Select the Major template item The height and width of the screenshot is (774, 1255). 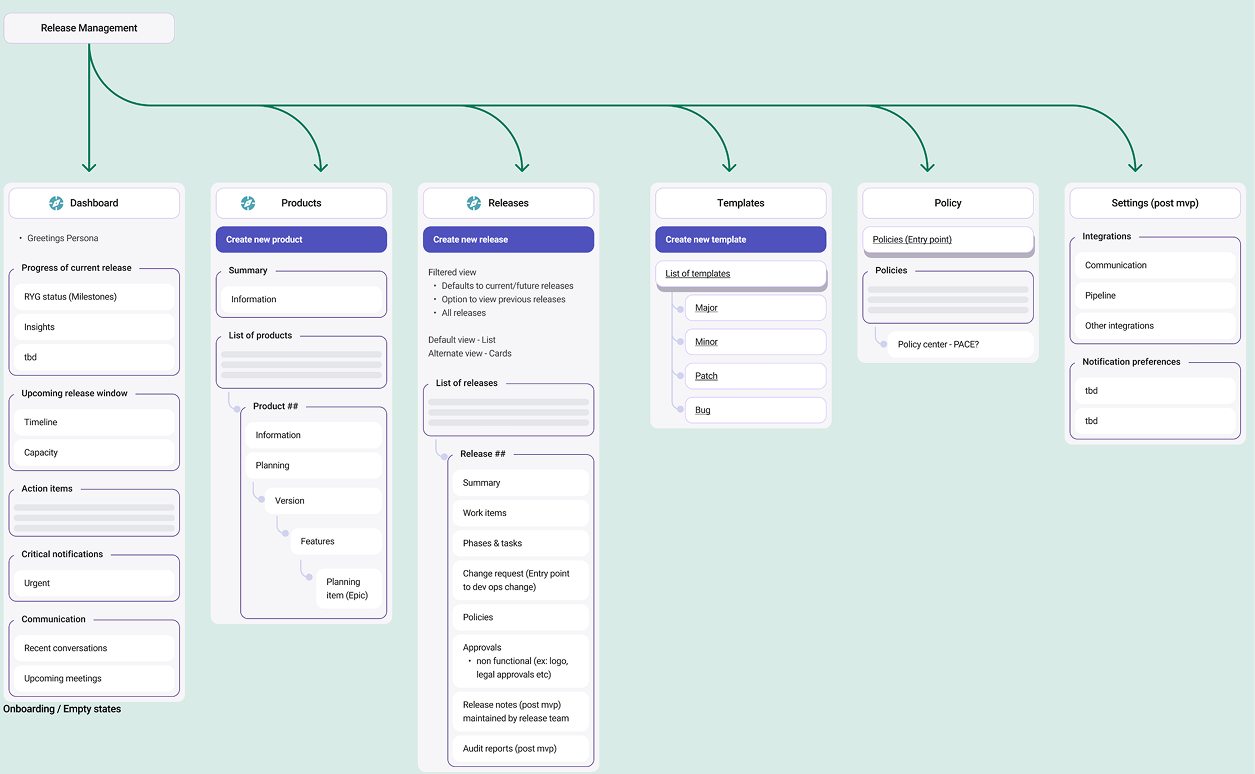point(756,308)
